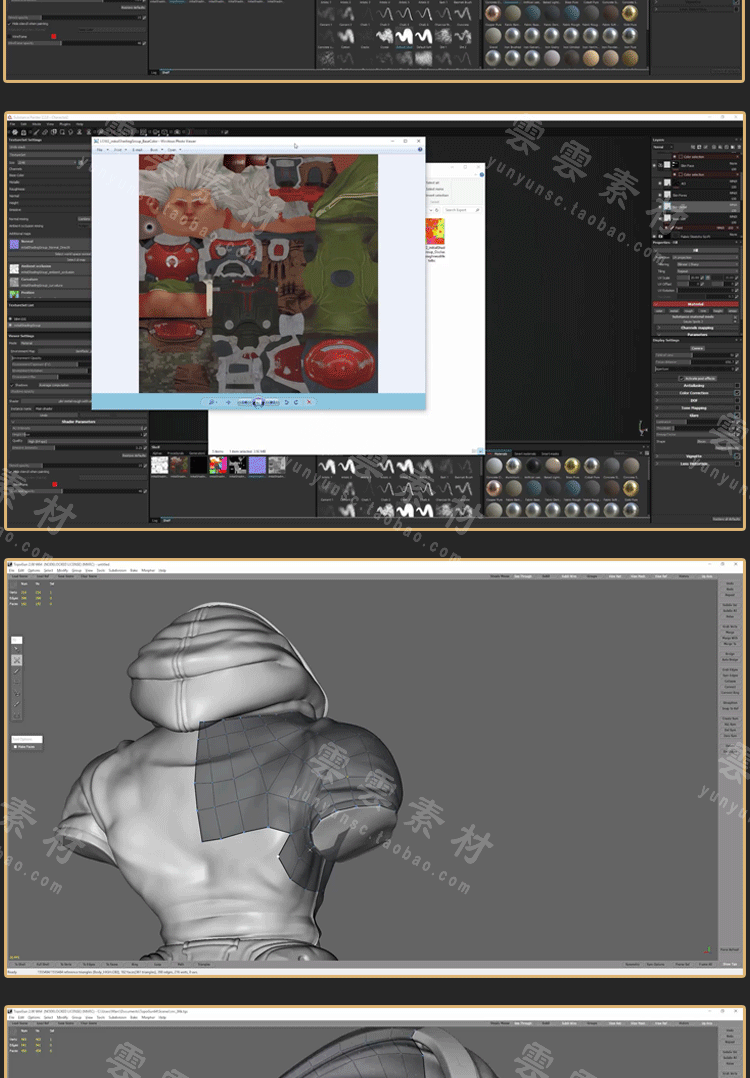Click Substance Painter viewport axis gizmo
The width and height of the screenshot is (750, 1078).
coord(642,428)
